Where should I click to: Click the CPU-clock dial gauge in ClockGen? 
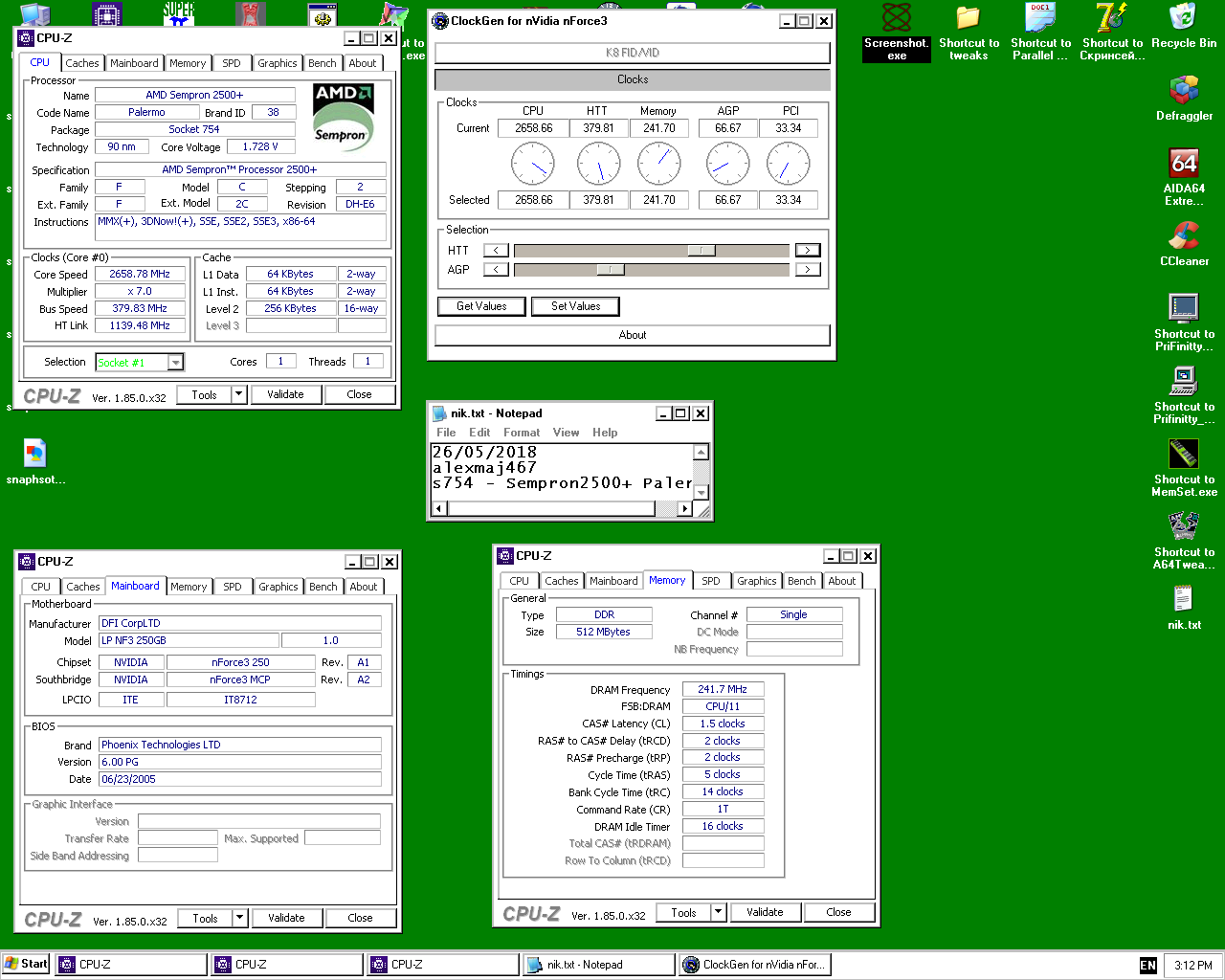click(533, 164)
